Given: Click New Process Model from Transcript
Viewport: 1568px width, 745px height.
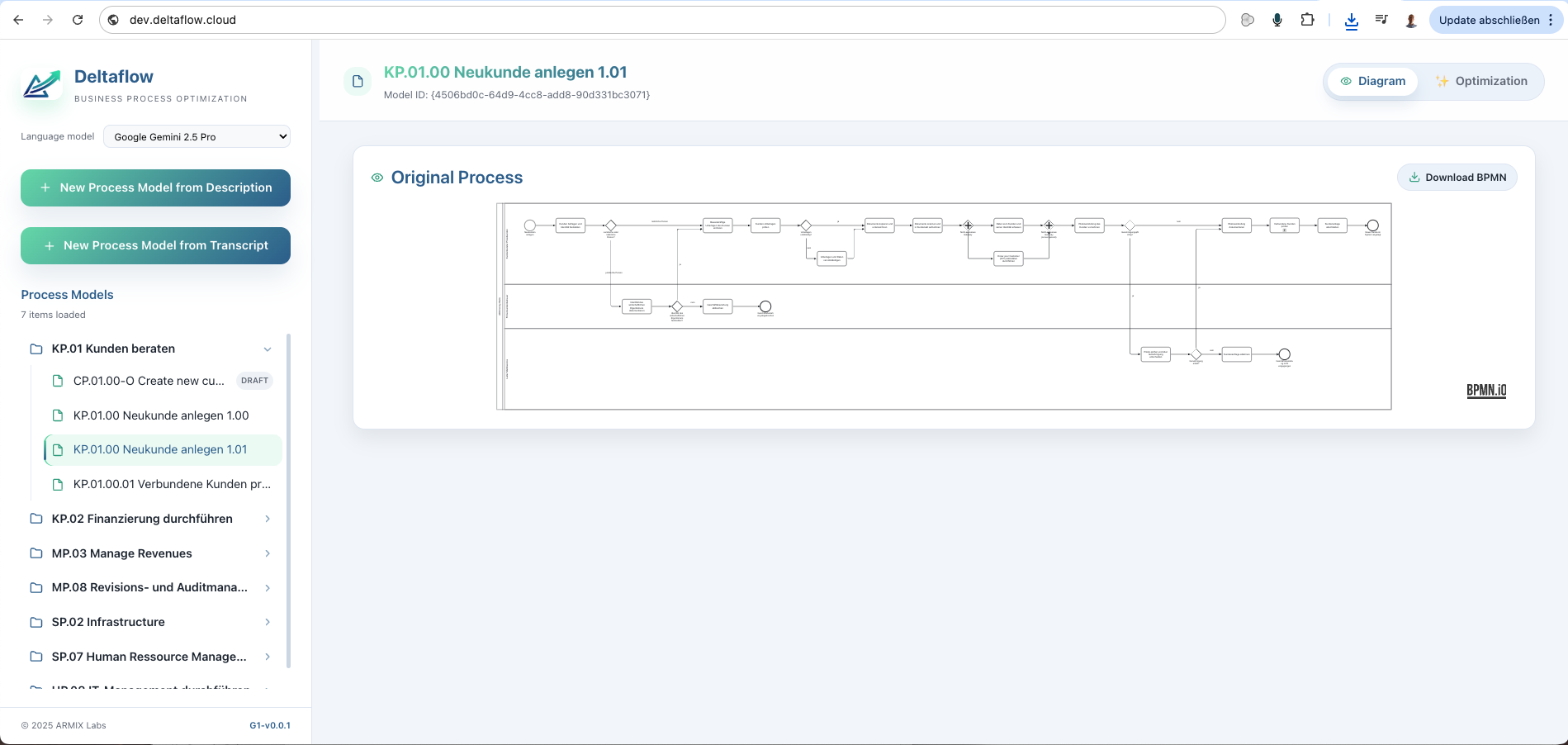Looking at the screenshot, I should (x=155, y=245).
